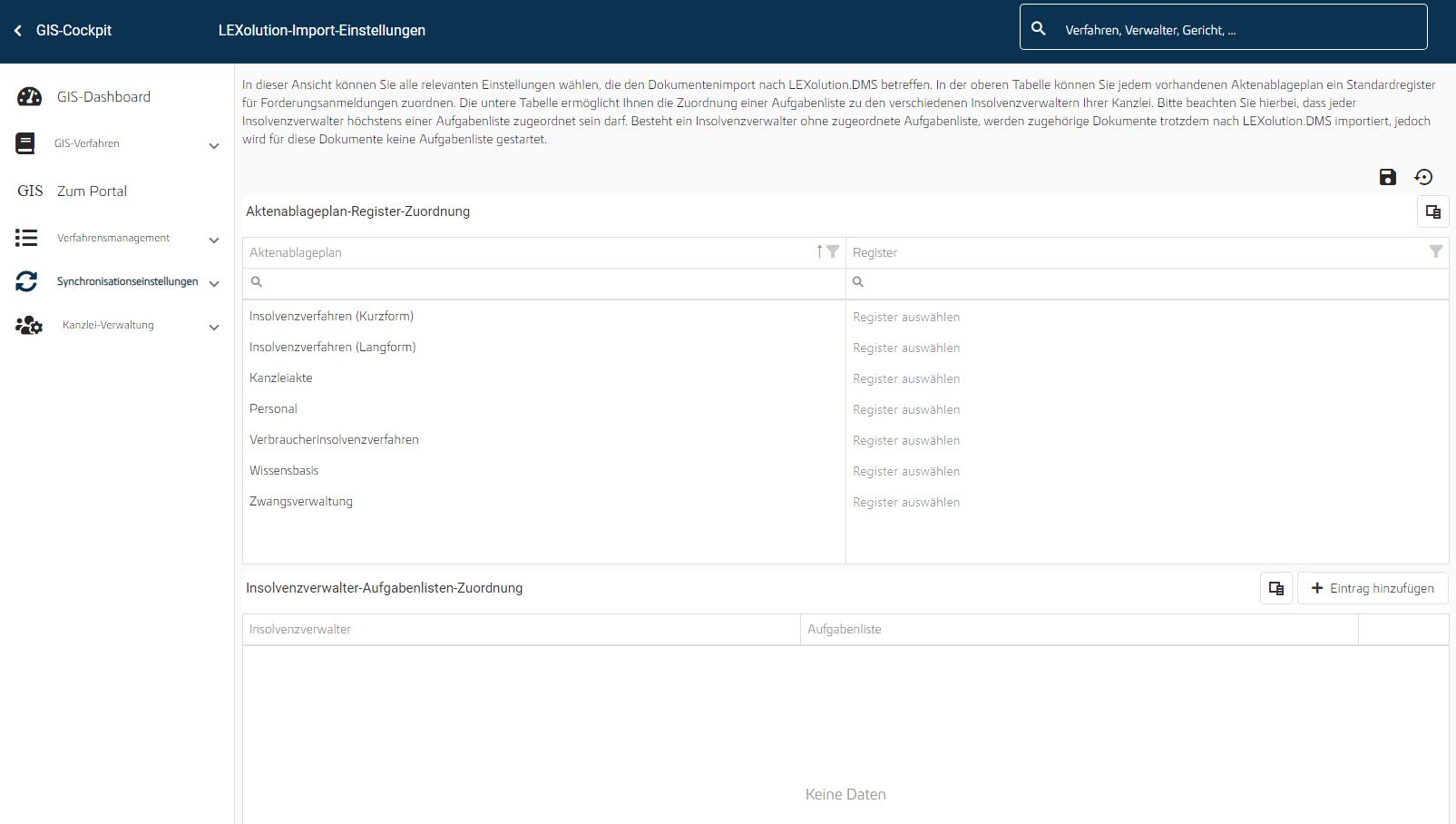This screenshot has width=1456, height=824.
Task: Click the Insolvenzverfahren (Kurzform) cell
Action: coord(544,317)
